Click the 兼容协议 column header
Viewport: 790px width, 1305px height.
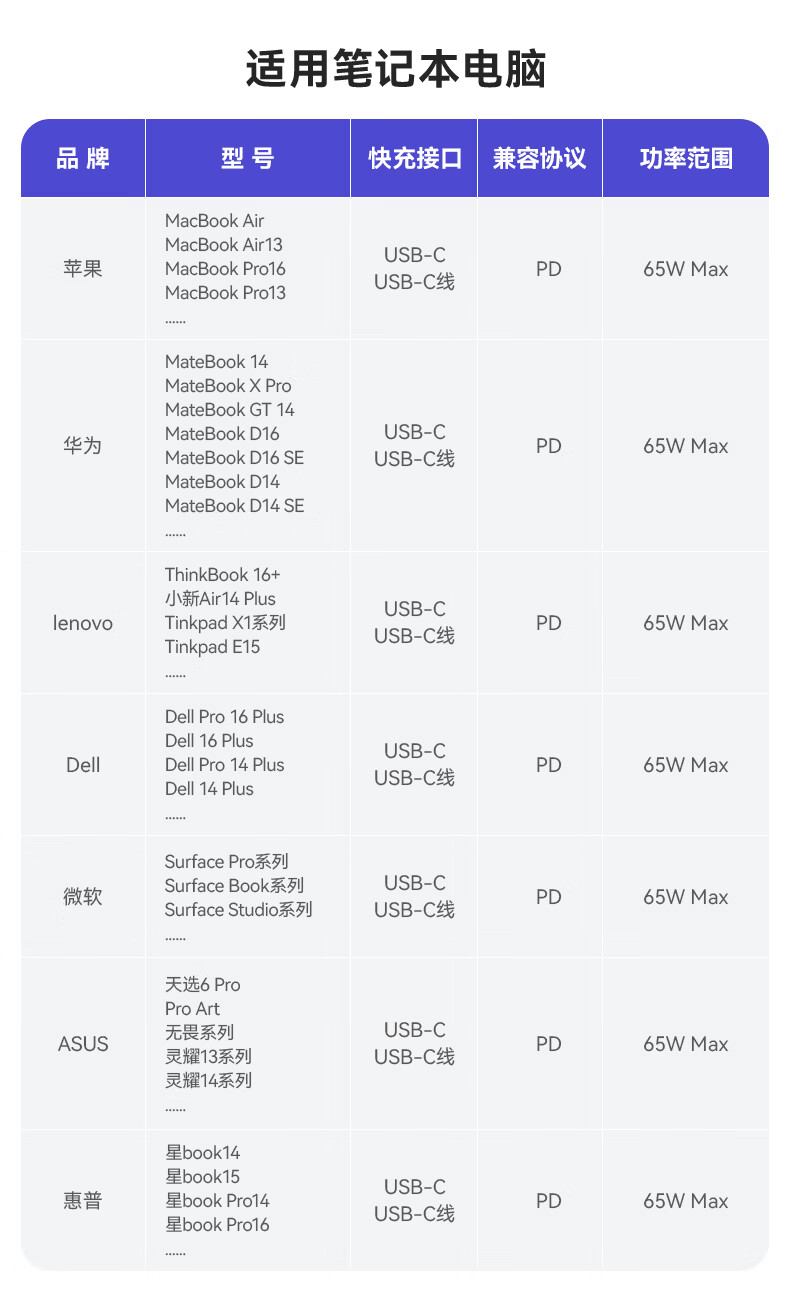539,158
